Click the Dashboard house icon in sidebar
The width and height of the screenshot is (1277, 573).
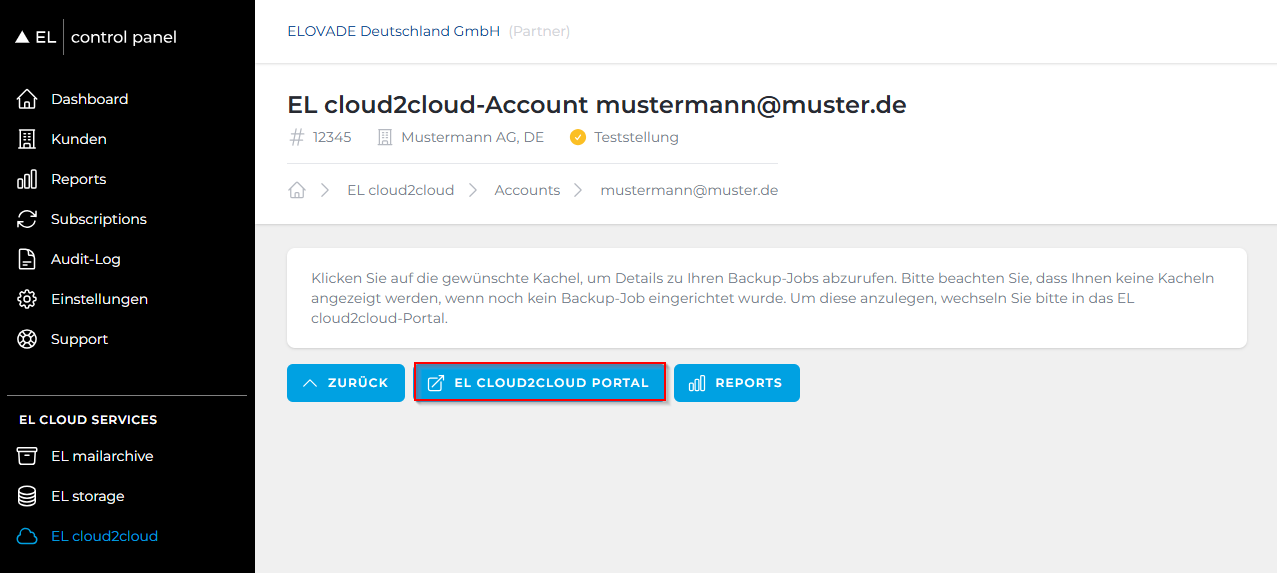click(x=28, y=99)
